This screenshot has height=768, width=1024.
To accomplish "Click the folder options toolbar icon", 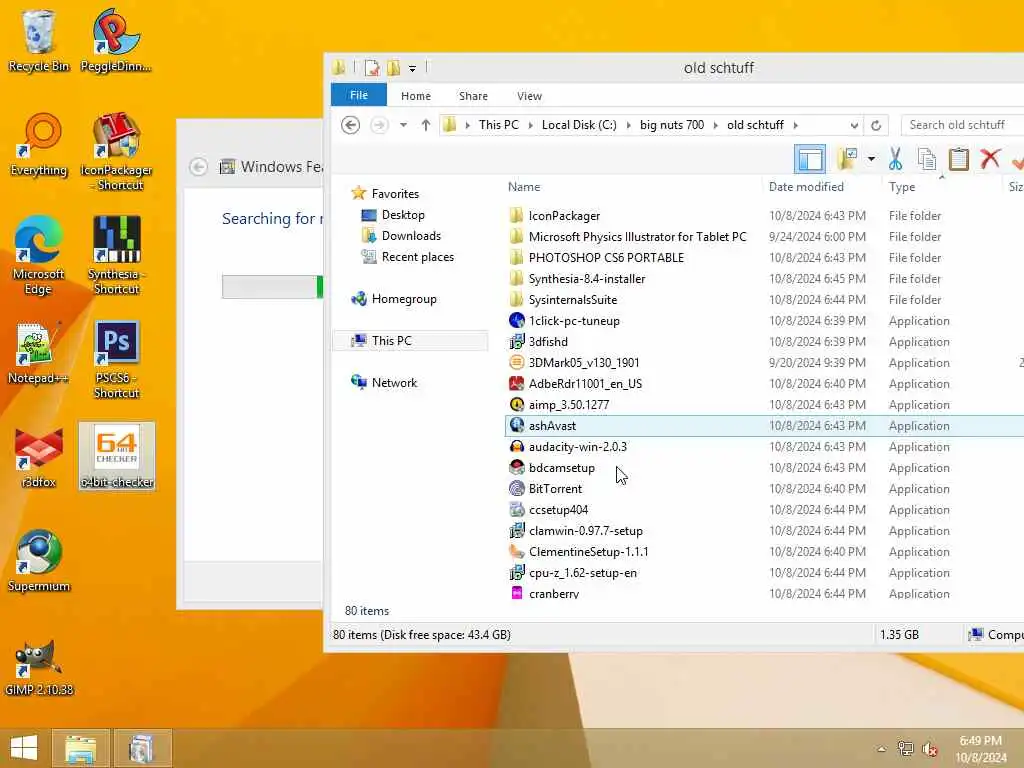I will (x=847, y=159).
